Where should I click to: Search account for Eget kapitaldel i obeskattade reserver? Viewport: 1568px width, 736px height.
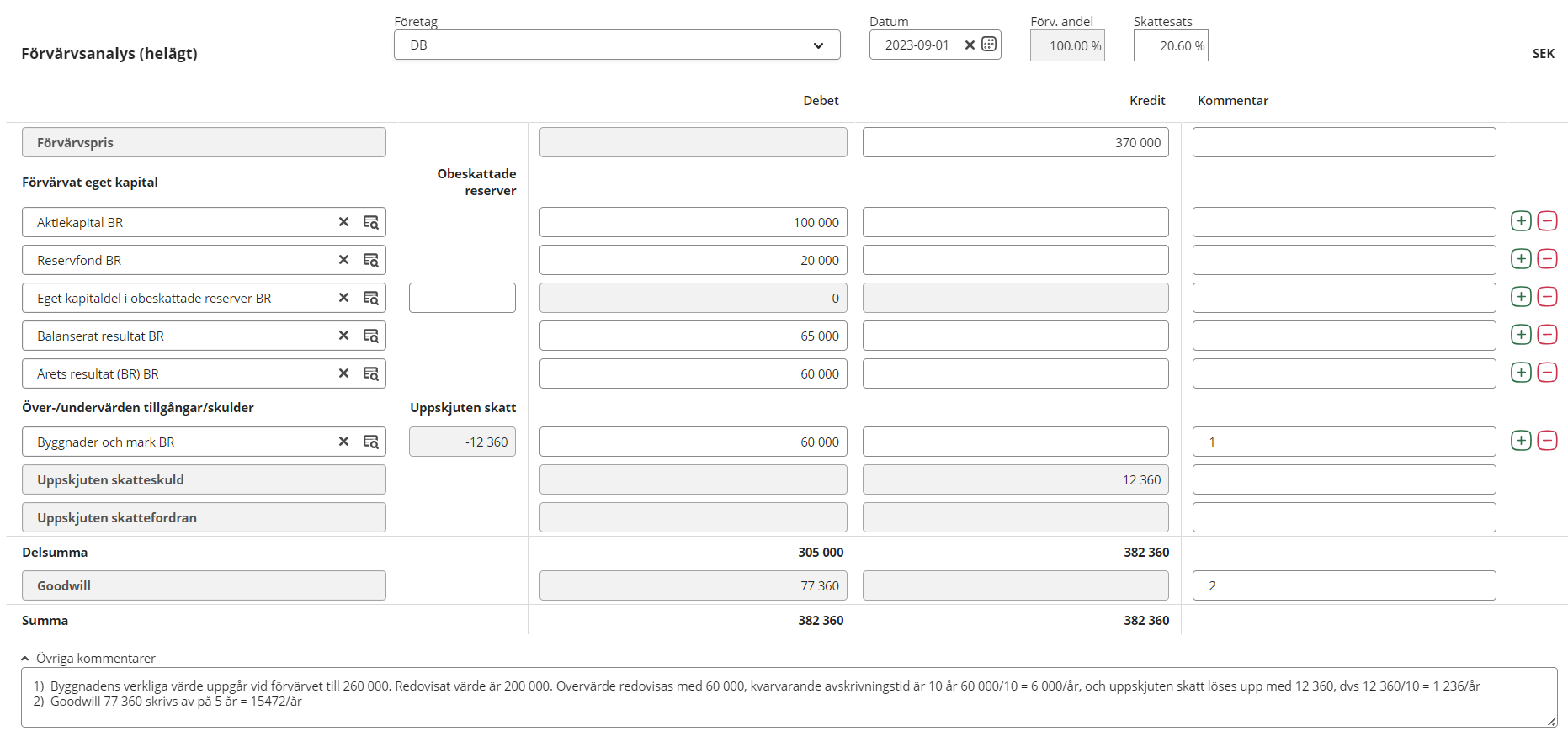coord(370,299)
